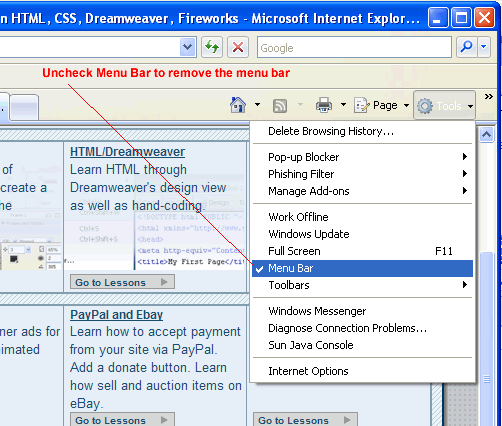Click the Refresh page icon
This screenshot has width=502, height=426.
point(212,47)
